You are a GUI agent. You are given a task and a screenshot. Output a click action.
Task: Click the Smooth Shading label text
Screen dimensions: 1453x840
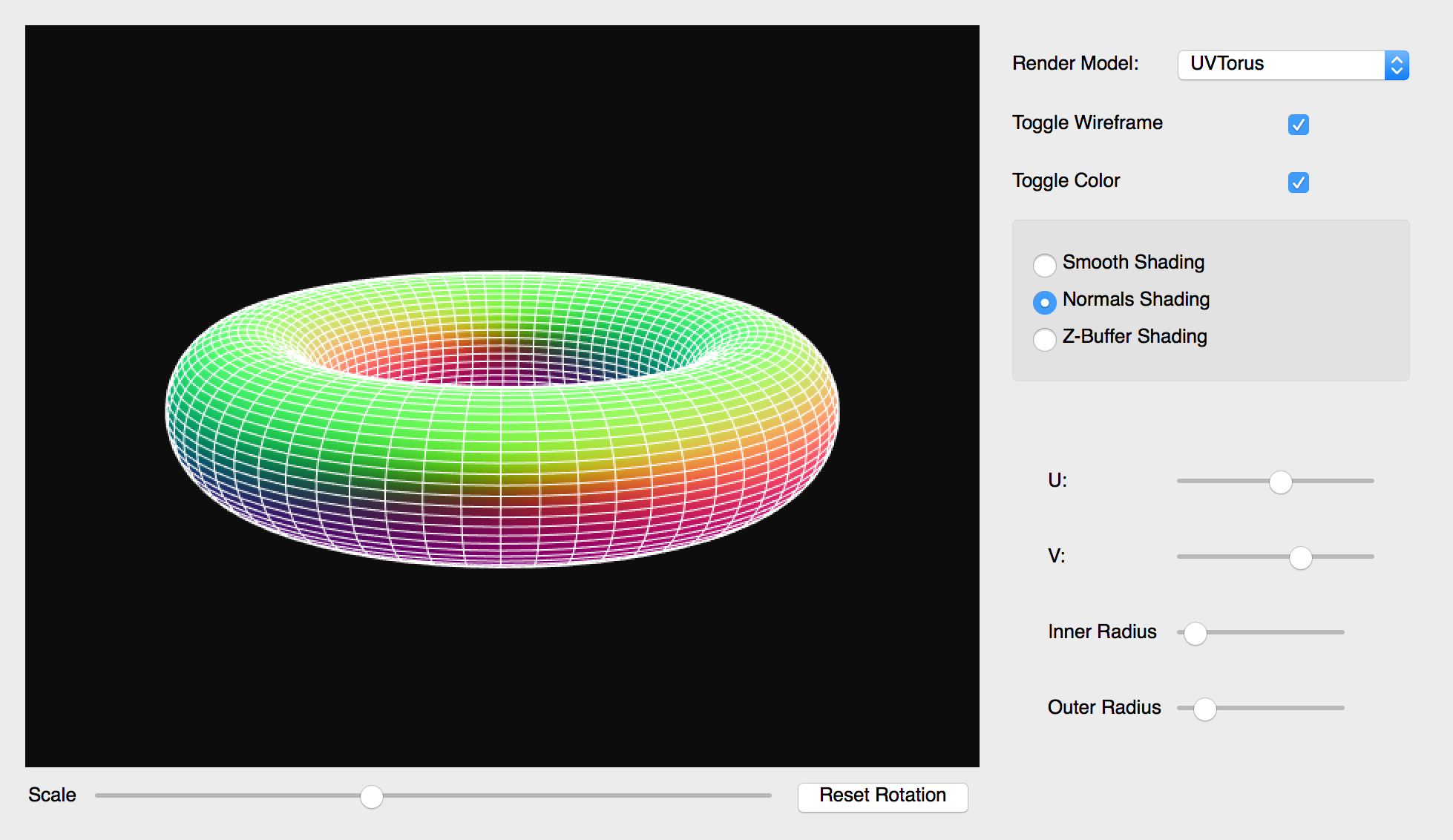[1132, 262]
